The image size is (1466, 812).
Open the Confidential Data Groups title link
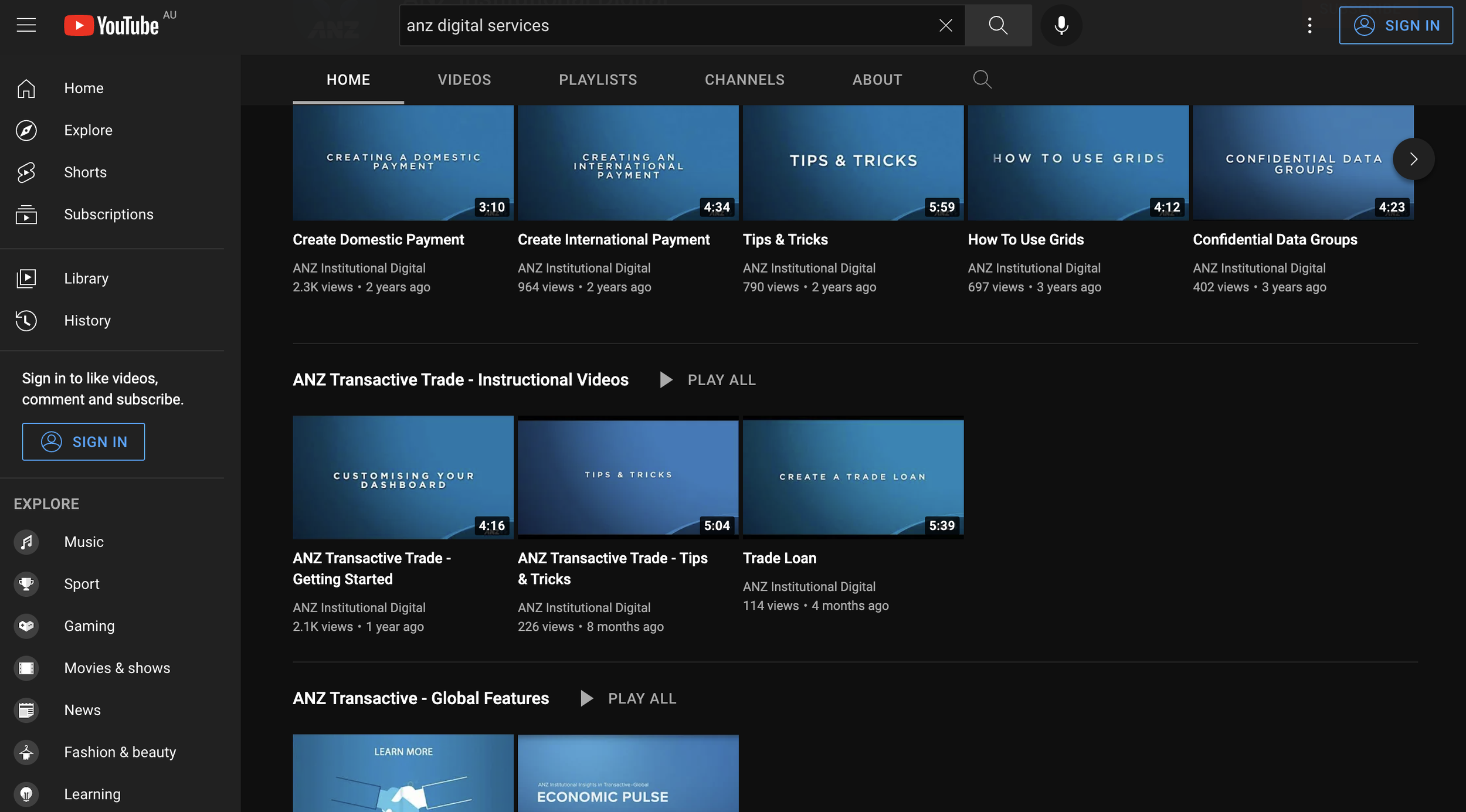(1275, 240)
